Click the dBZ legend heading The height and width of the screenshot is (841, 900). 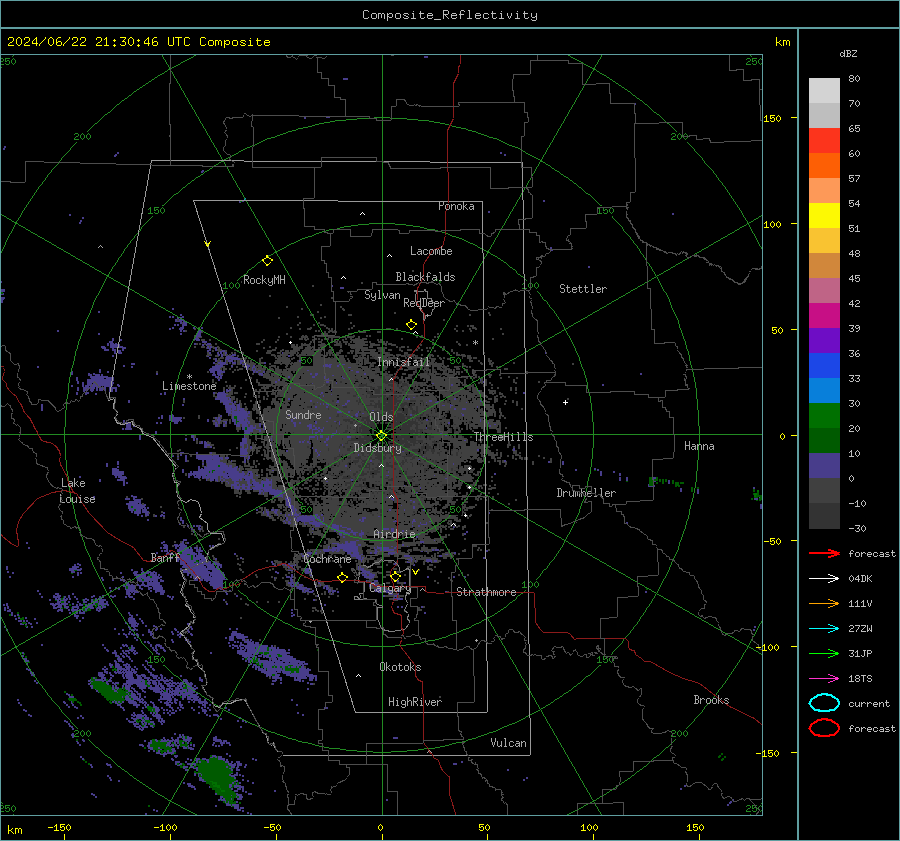[848, 53]
